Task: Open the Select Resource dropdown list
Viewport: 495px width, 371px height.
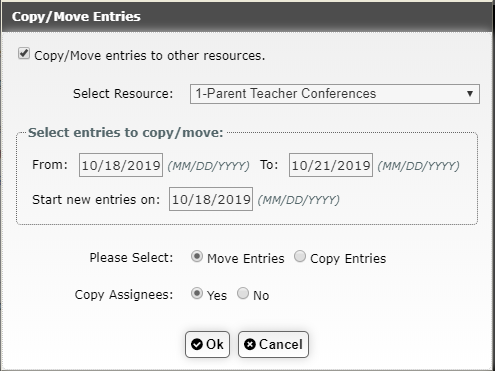Action: [335, 94]
